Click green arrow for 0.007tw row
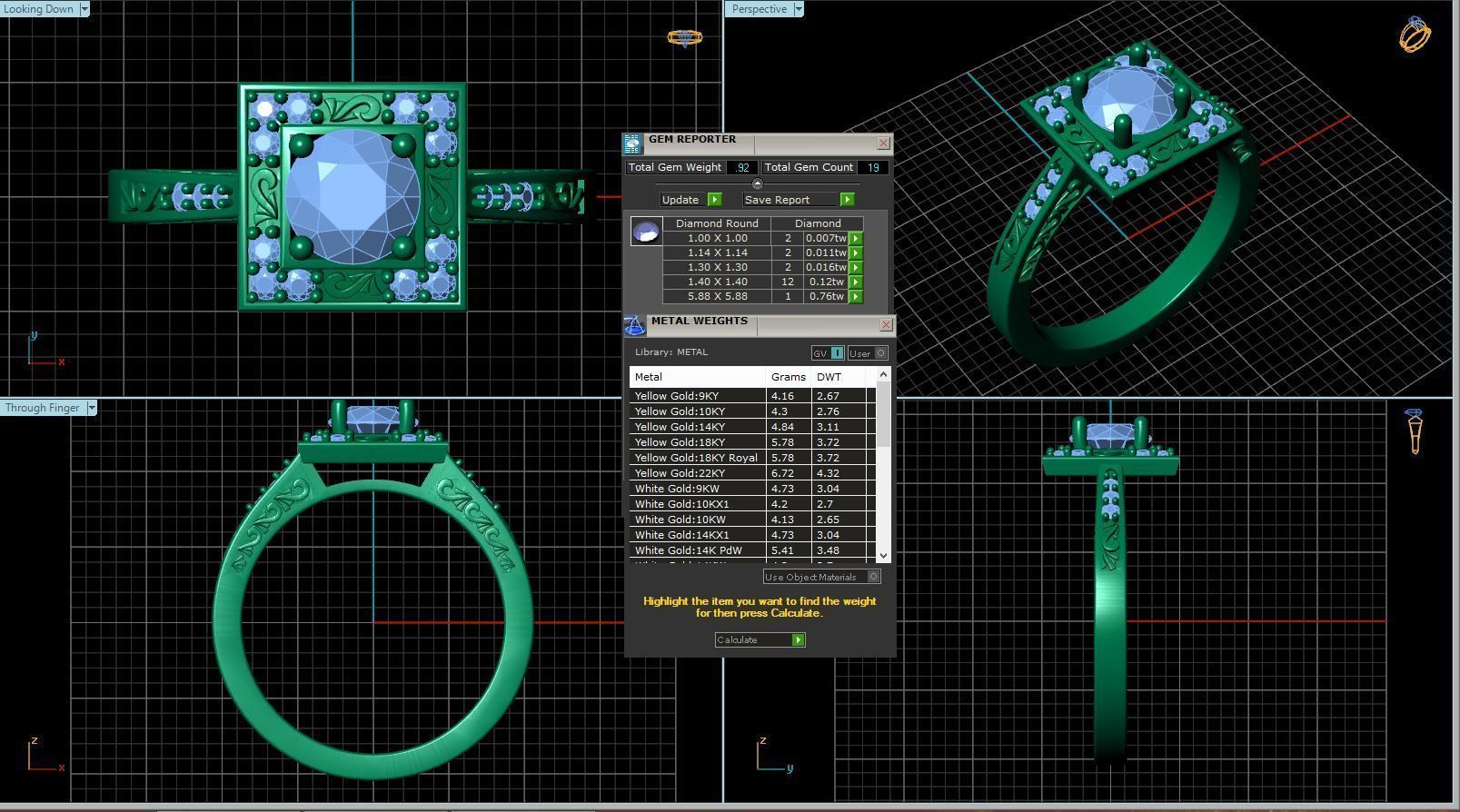This screenshot has height=812, width=1460. pyautogui.click(x=856, y=239)
